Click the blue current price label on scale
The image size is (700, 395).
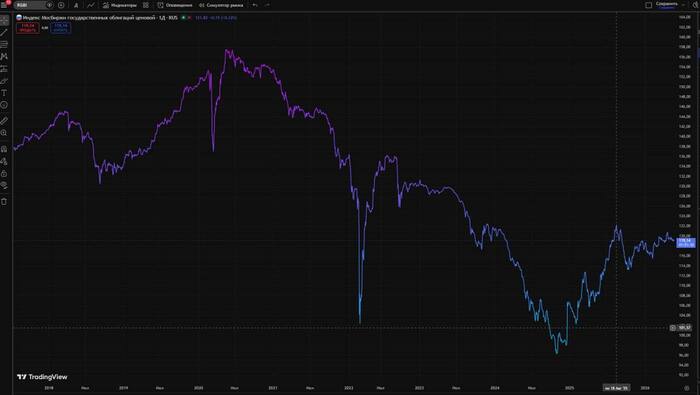(686, 243)
